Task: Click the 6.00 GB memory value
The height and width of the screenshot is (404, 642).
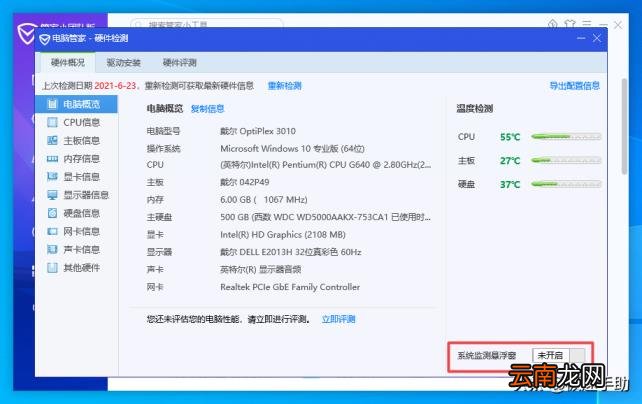Action: click(264, 200)
